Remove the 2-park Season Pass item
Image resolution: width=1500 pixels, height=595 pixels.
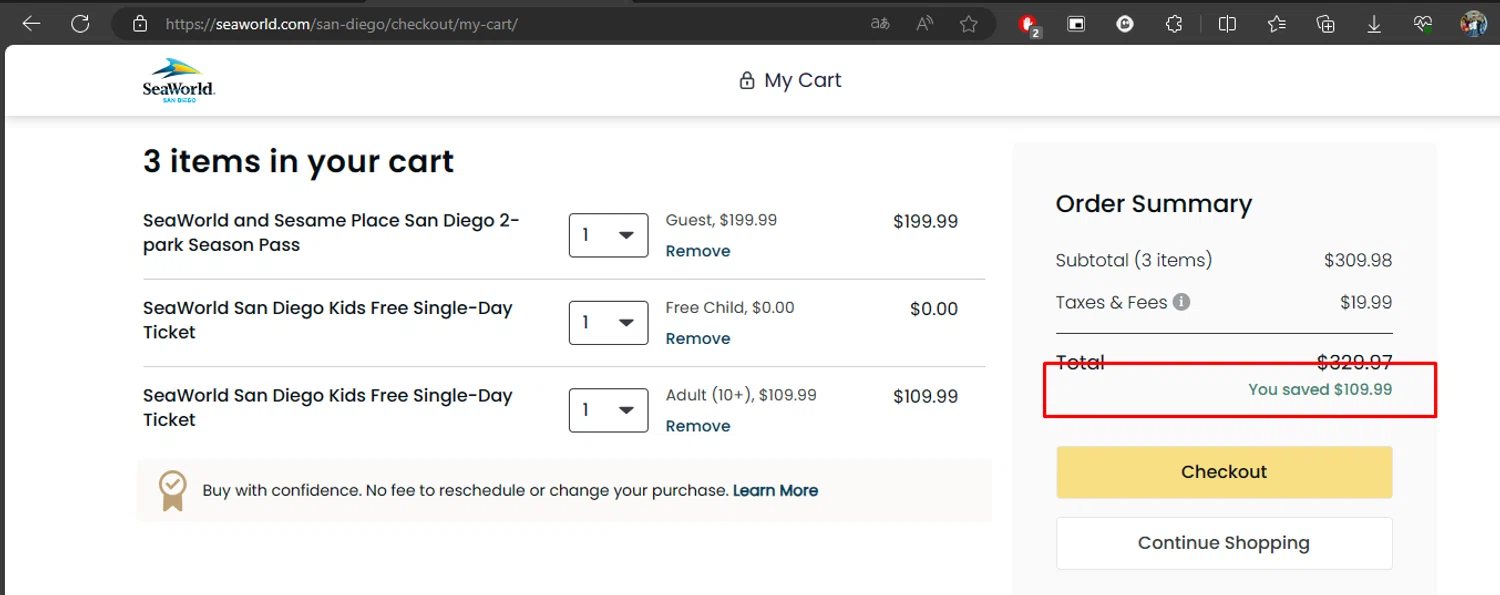tap(697, 251)
